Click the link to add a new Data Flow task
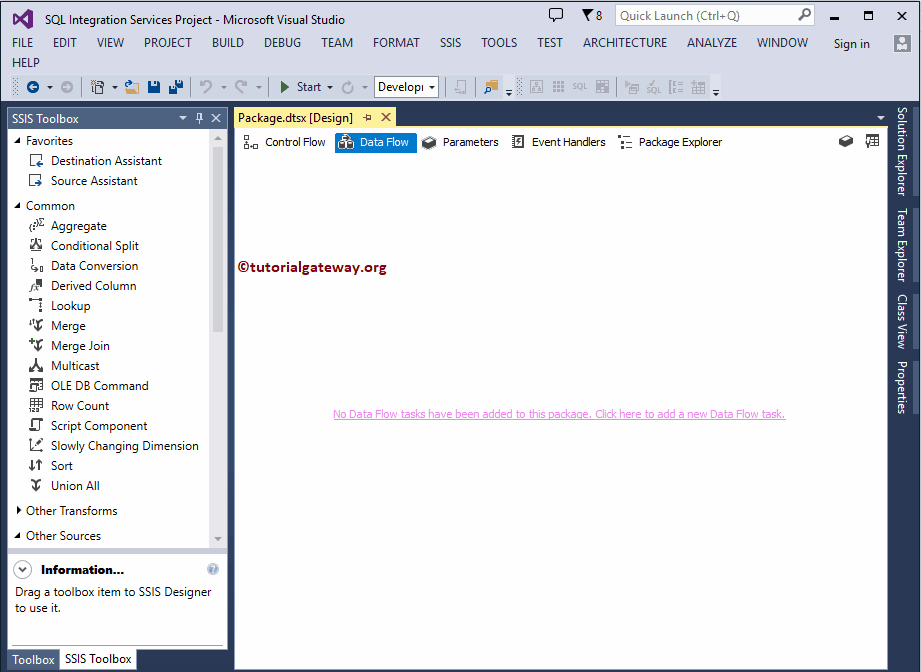 click(x=560, y=414)
